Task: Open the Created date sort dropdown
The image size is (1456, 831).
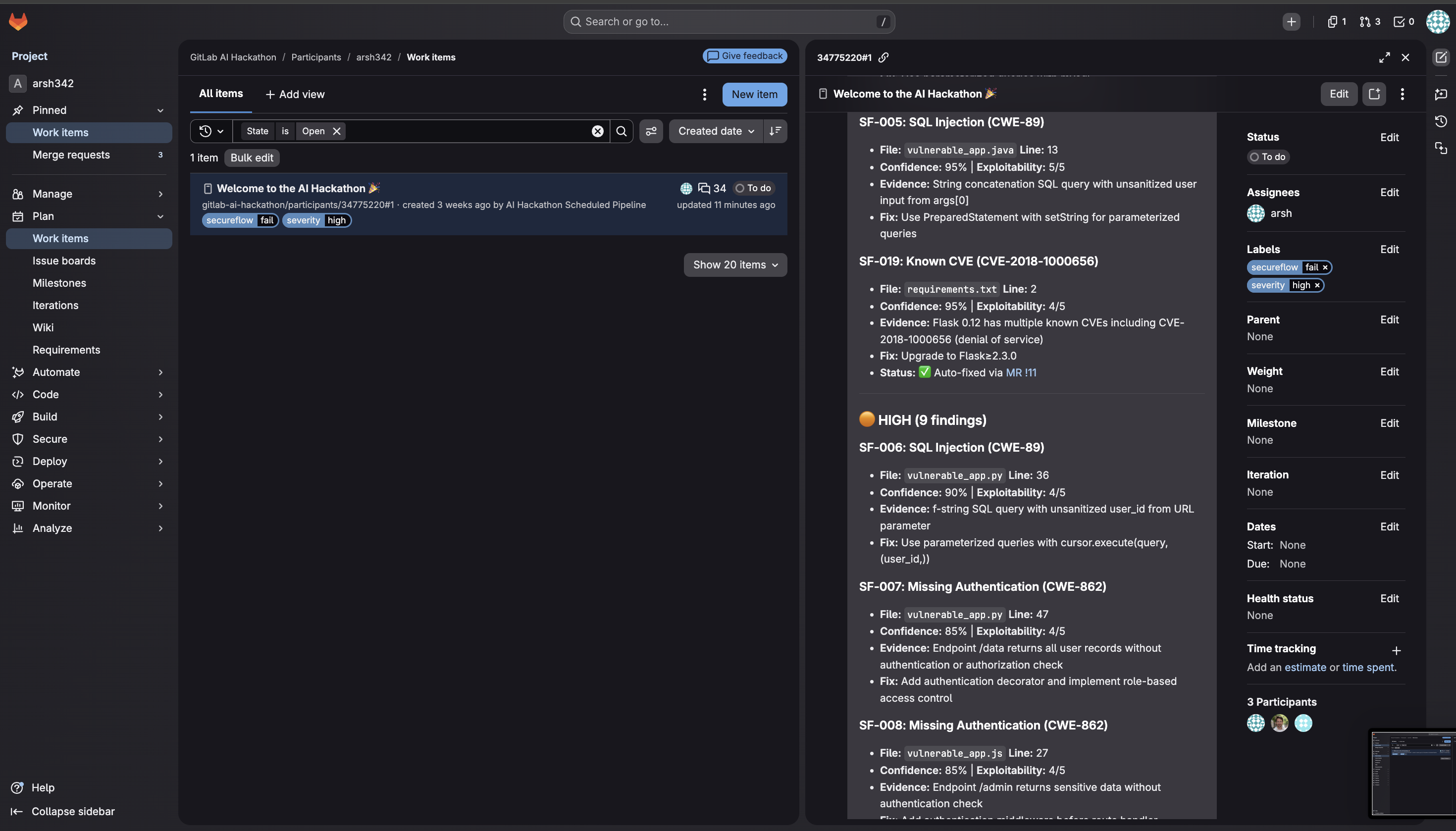Action: pyautogui.click(x=716, y=131)
